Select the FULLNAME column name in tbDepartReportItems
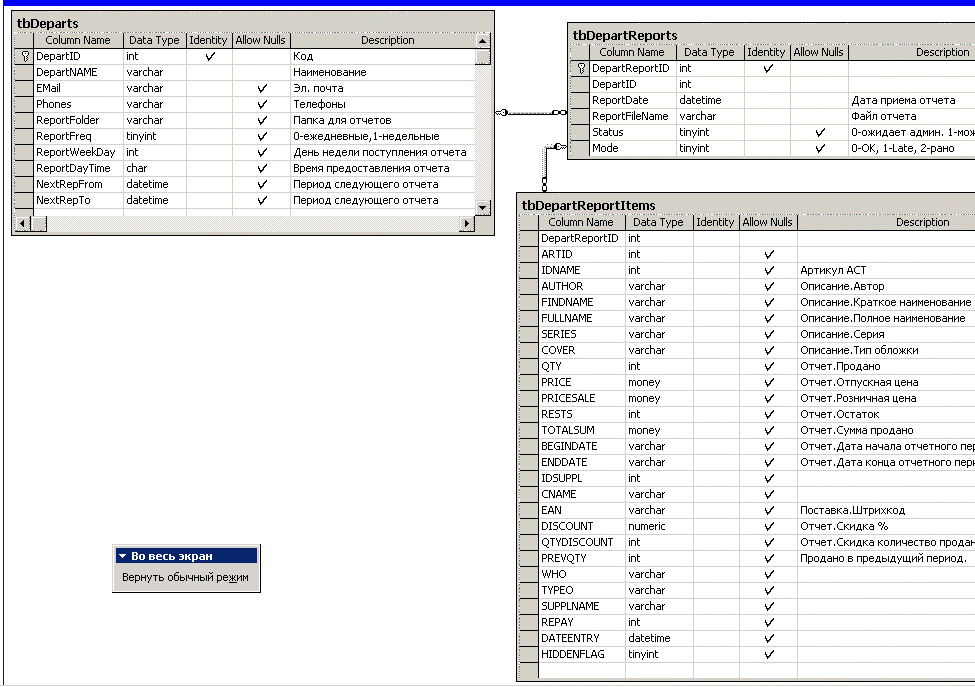Screen dimensions: 975x687 566,318
